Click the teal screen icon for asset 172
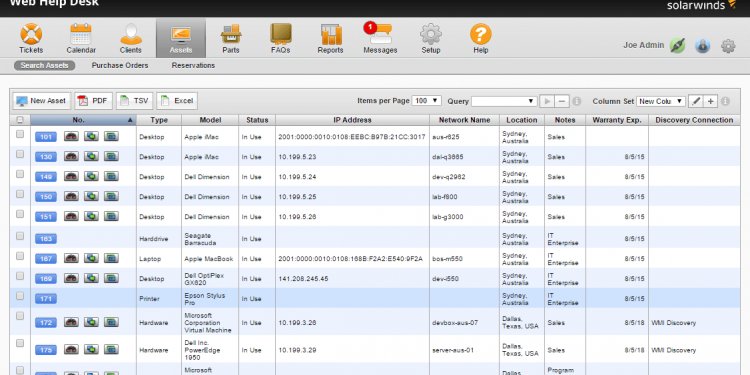The height and width of the screenshot is (375, 750). (111, 322)
